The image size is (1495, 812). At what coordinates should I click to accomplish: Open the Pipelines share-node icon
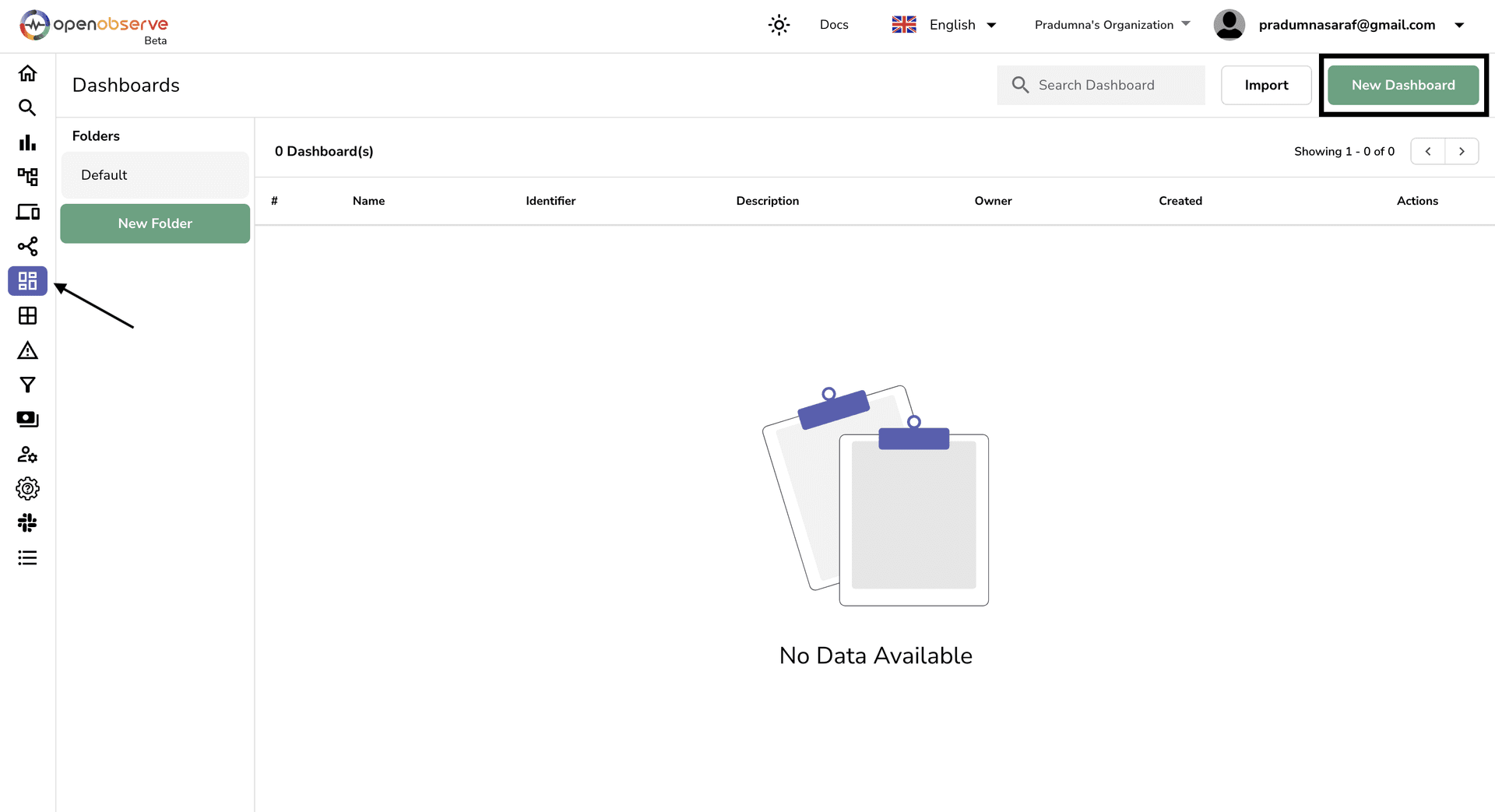click(27, 247)
